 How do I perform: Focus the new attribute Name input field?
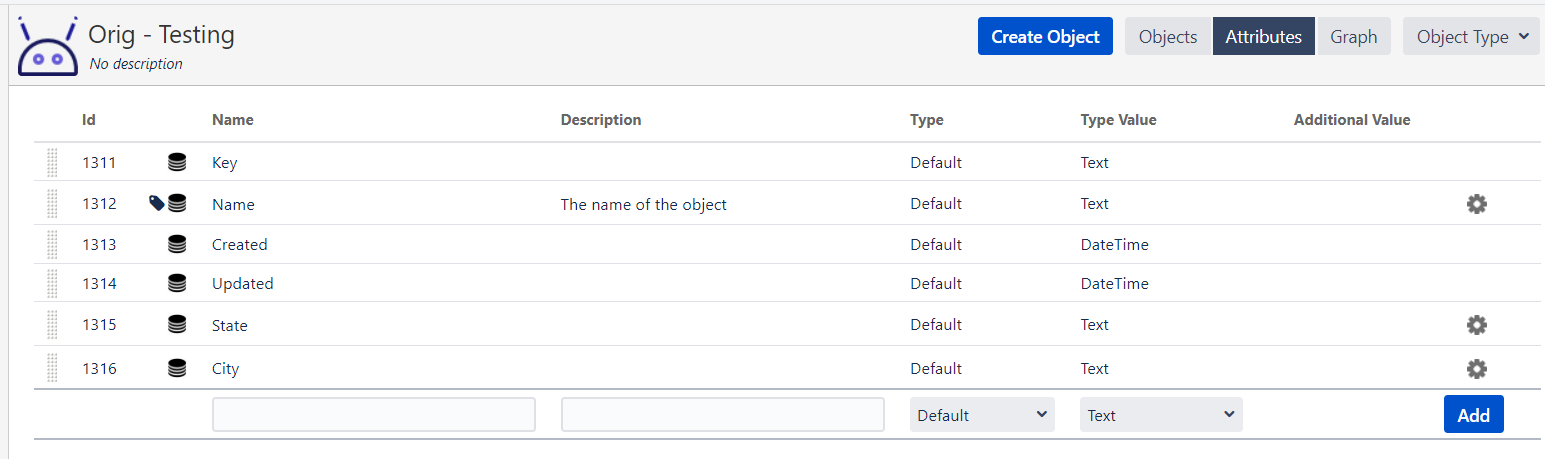374,414
